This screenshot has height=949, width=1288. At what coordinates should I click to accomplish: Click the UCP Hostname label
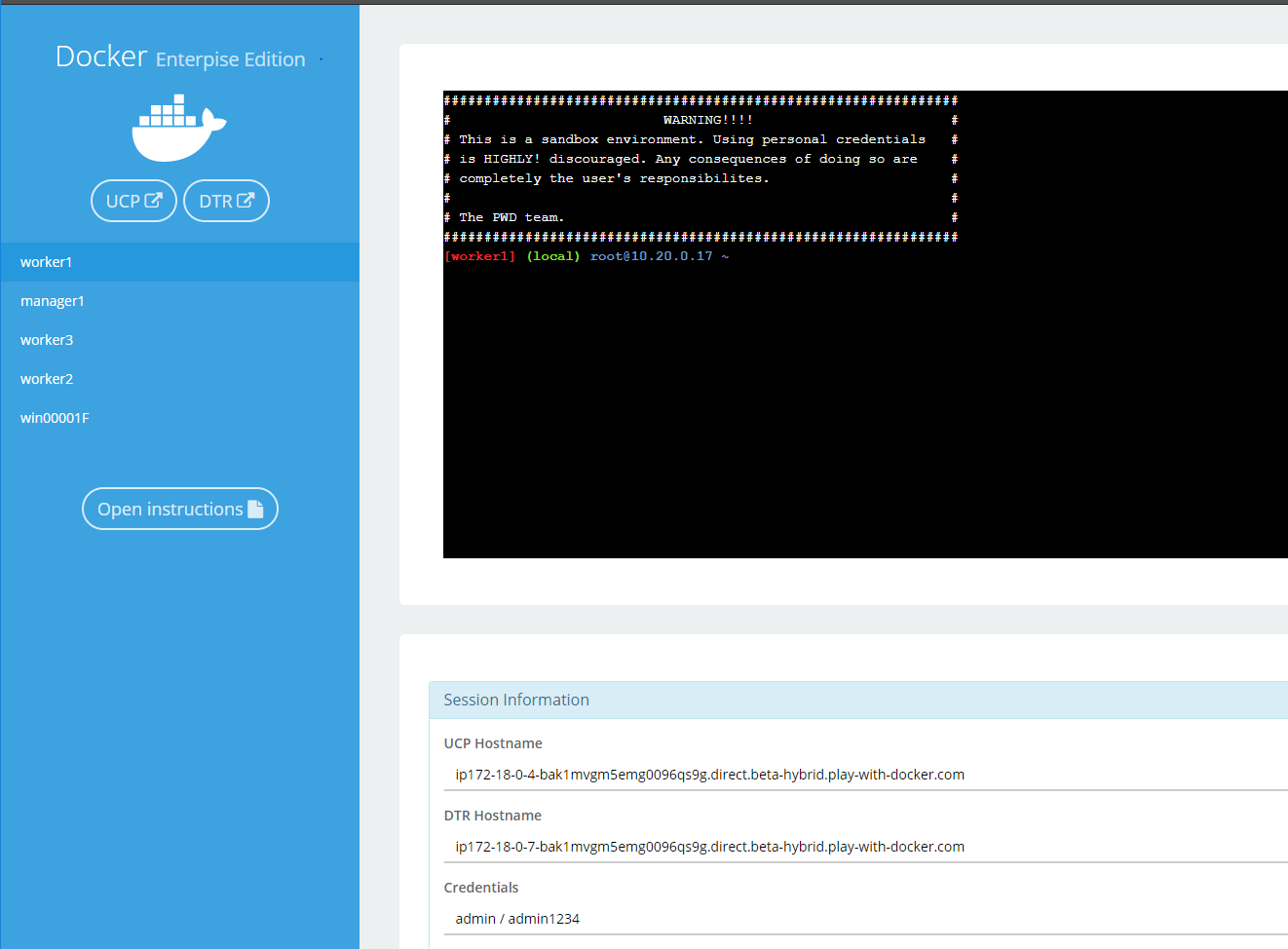point(493,743)
